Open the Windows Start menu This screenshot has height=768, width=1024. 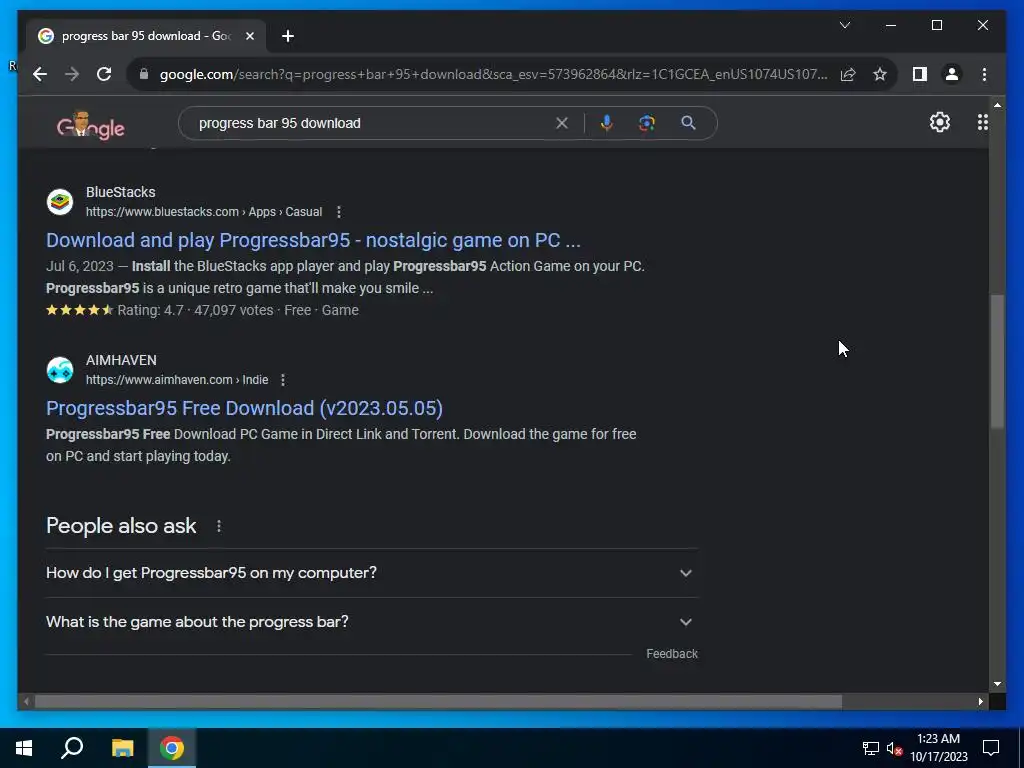[x=24, y=748]
